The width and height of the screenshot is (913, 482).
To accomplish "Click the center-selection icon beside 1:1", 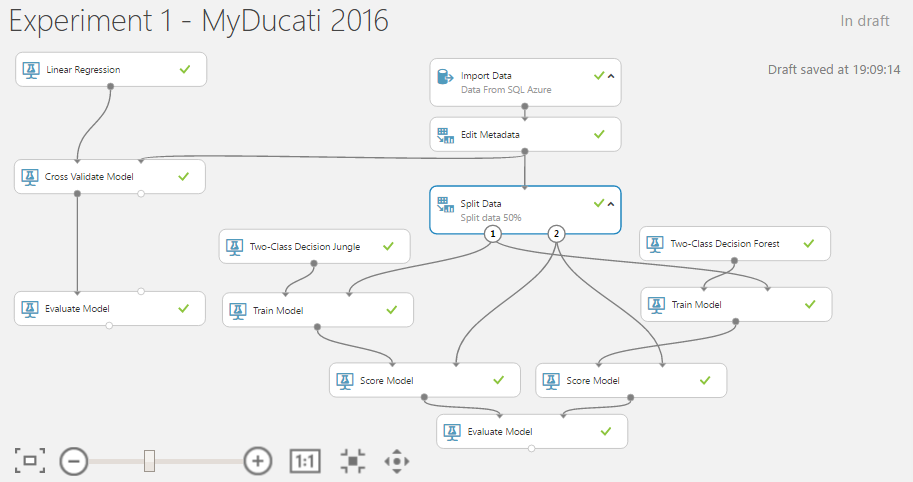I will [x=352, y=461].
